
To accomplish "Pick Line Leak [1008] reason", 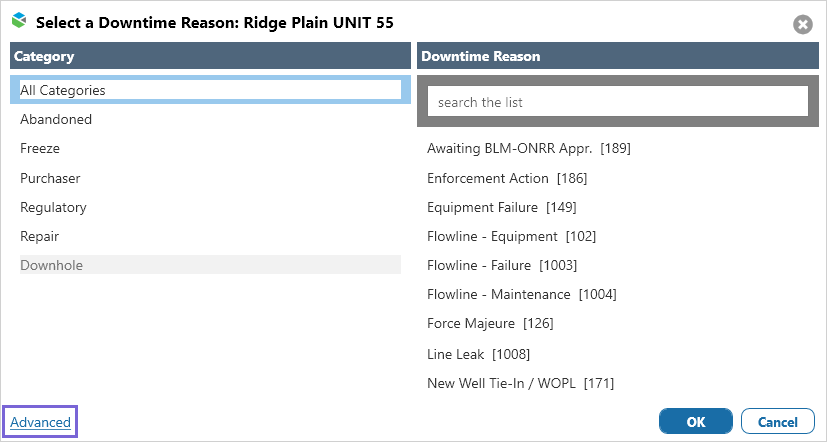I will click(x=478, y=353).
